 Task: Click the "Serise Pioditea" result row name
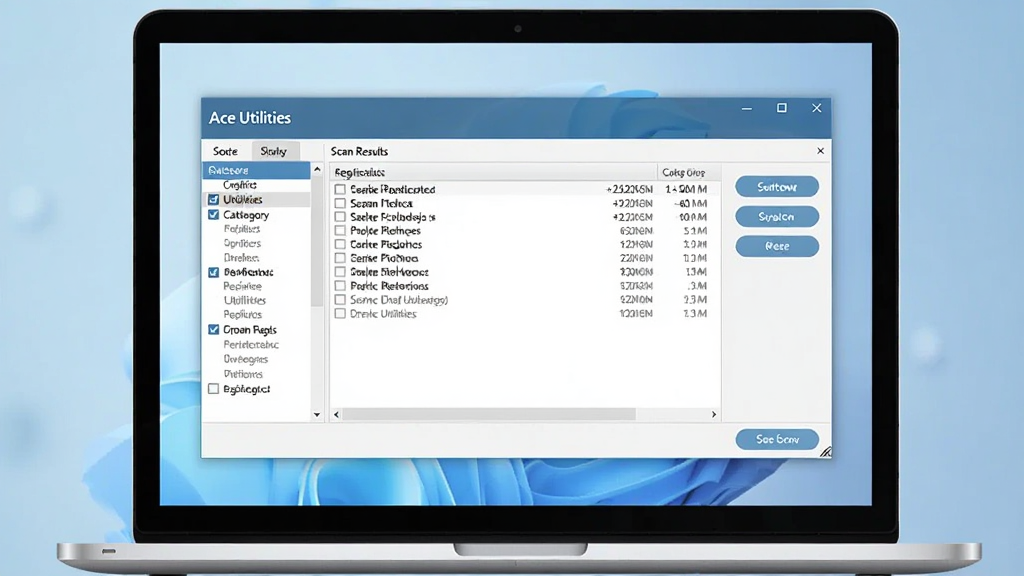pyautogui.click(x=384, y=259)
